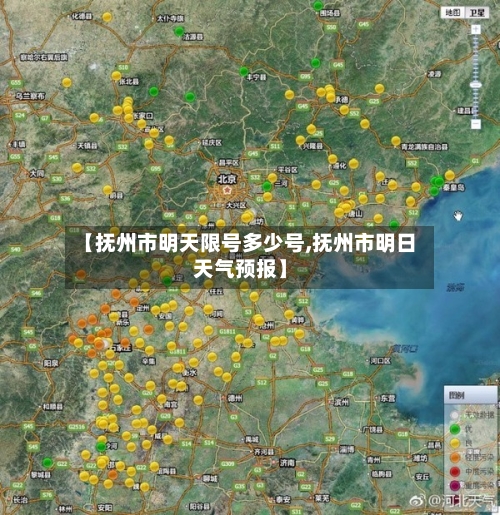Viewport: 500px width, 515px height.
Task: Open the green station marker at 保定
Action: pos(167,281)
